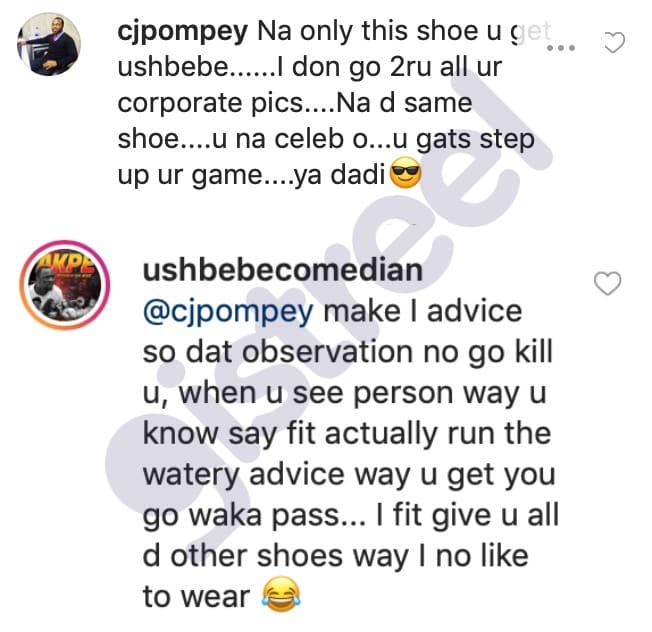Select the text 'corporate pics' in cjpompey's comment
Viewport: 652px width, 632px height.
[x=211, y=104]
